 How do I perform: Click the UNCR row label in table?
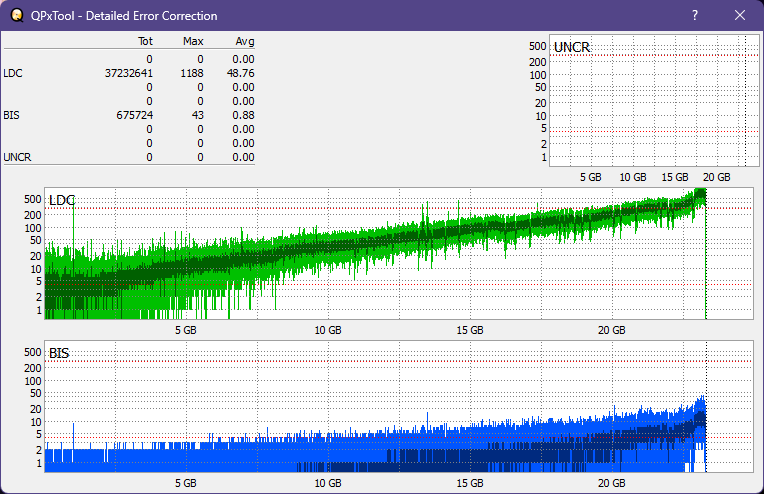(x=16, y=157)
